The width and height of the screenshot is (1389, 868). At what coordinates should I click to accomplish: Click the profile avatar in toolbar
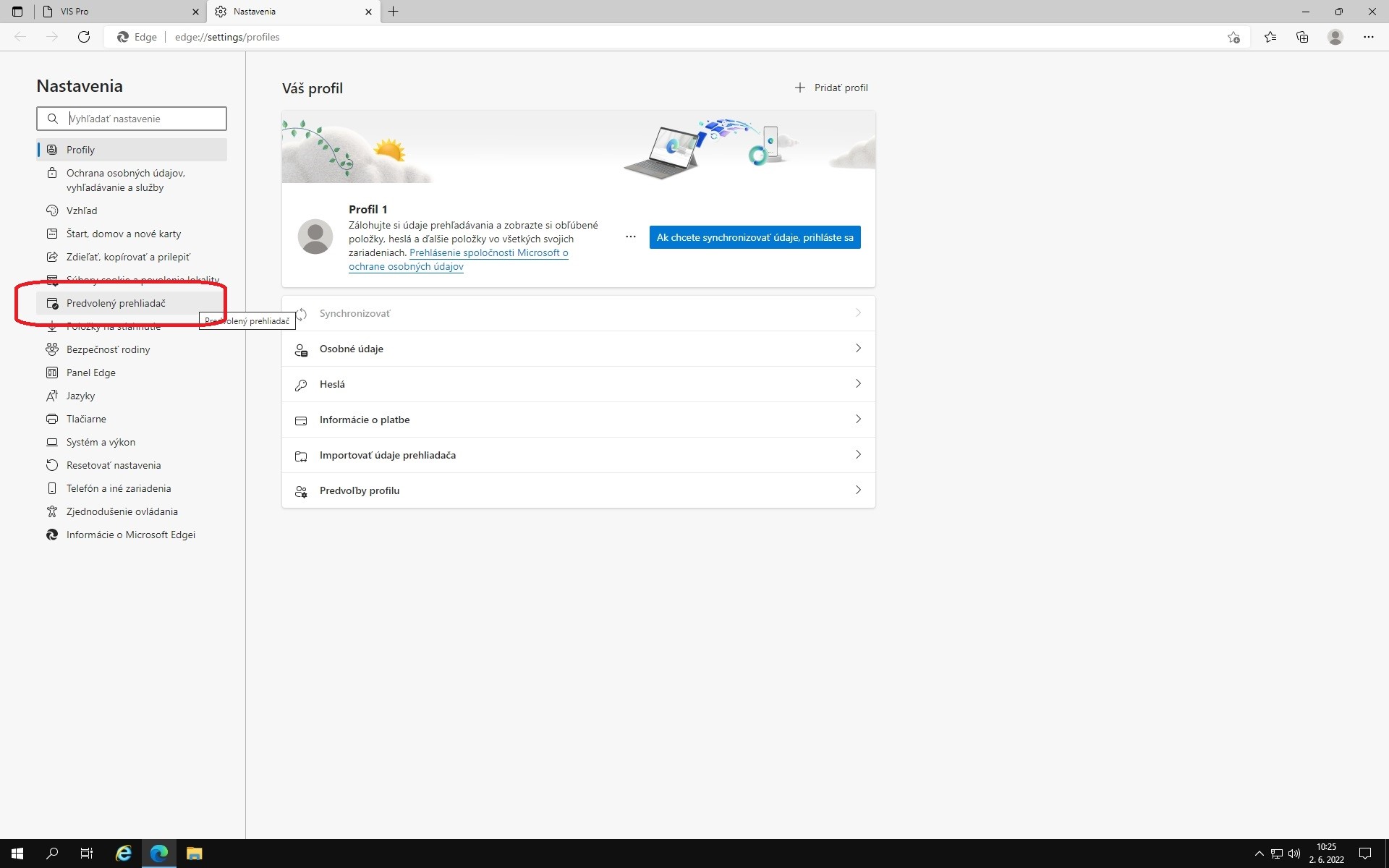click(1335, 37)
